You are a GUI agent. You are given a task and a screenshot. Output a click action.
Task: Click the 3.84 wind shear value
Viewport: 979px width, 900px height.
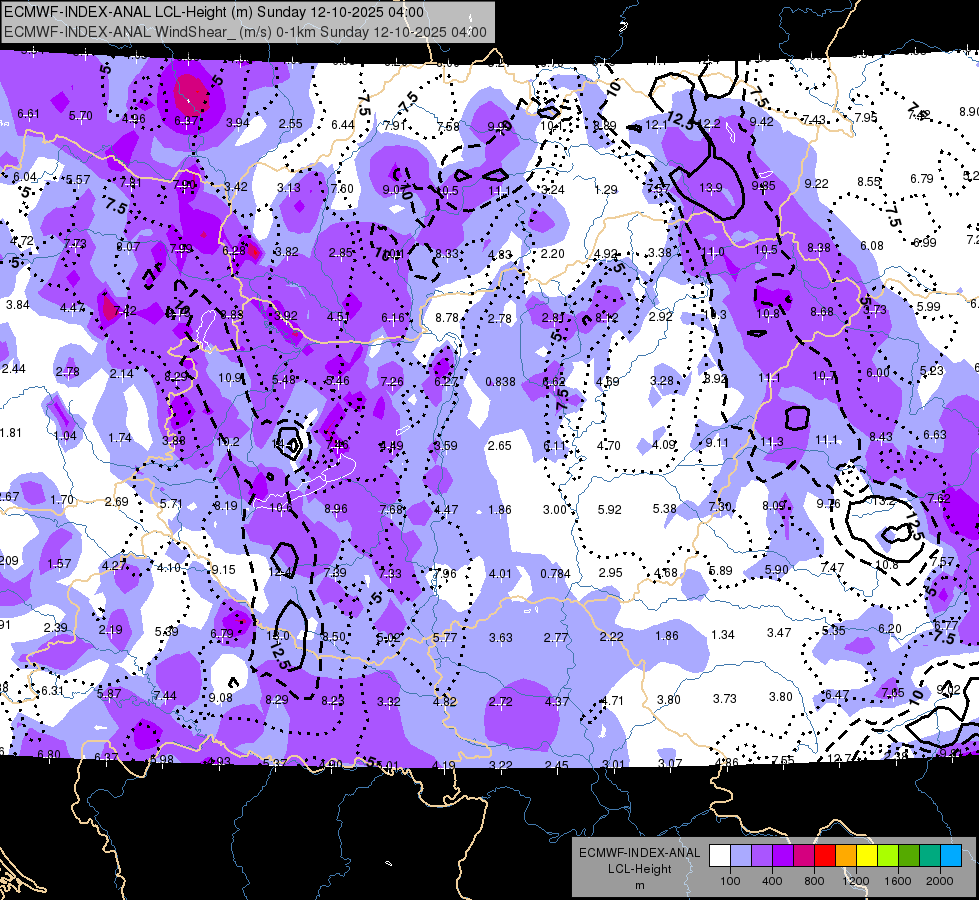[17, 305]
